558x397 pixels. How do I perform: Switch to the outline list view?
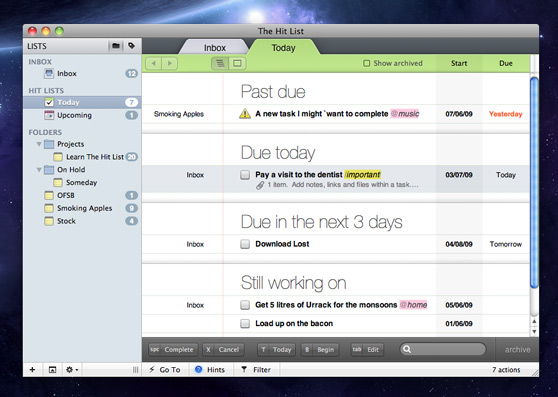tap(220, 63)
